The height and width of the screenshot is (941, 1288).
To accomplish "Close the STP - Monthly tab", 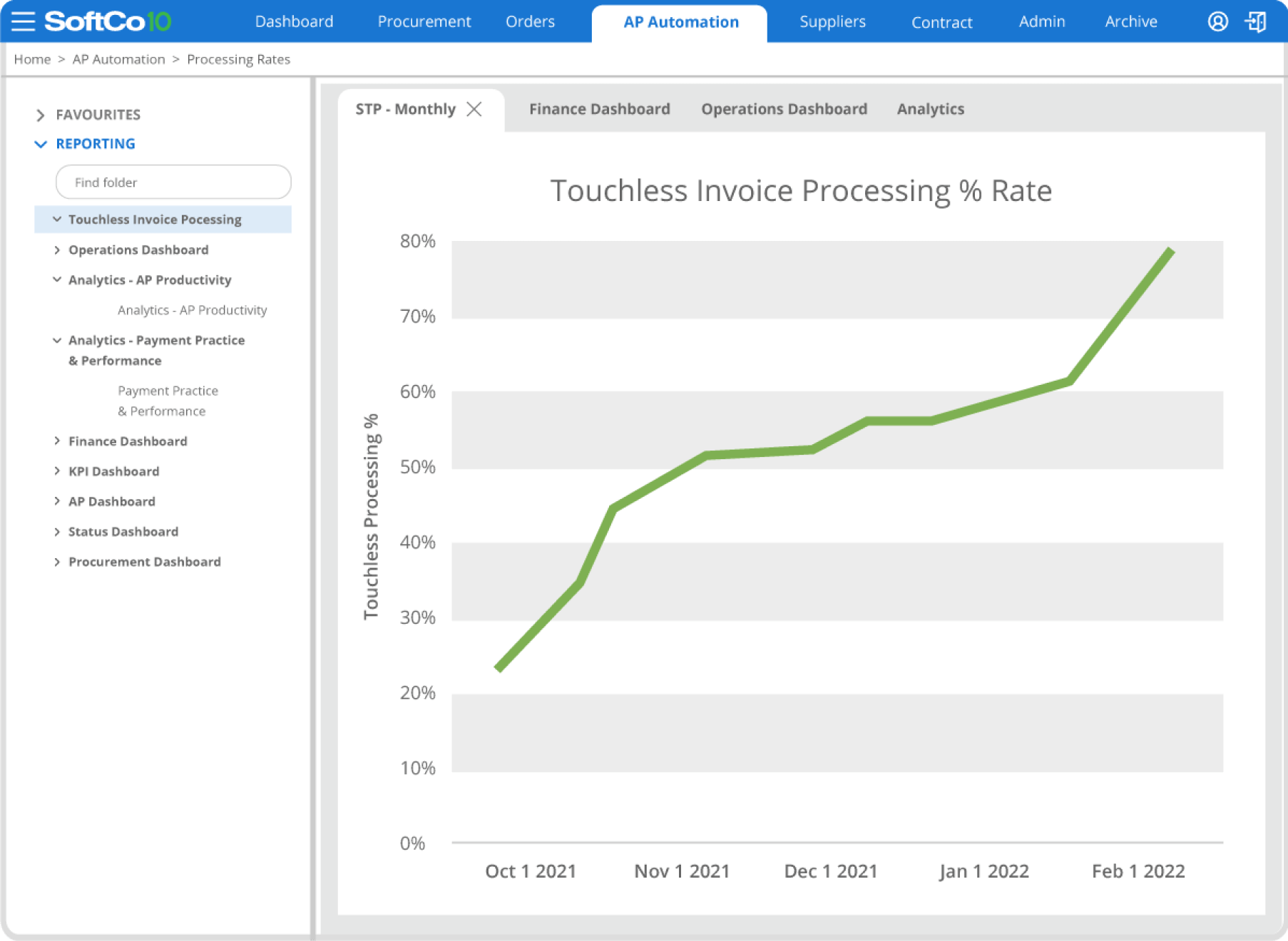I will coord(474,109).
